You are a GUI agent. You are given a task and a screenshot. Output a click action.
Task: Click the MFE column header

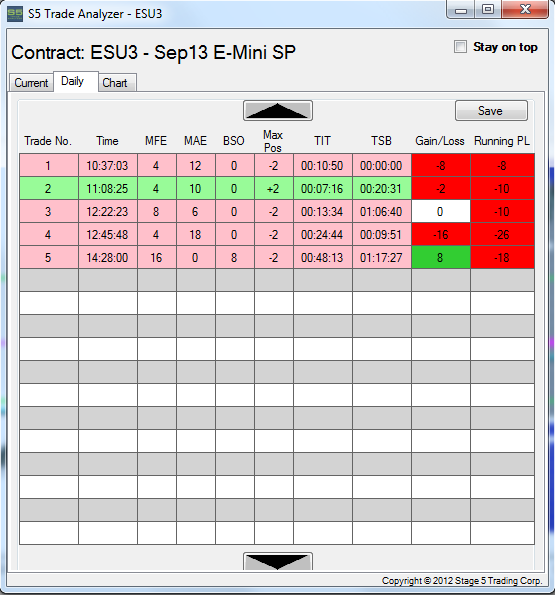[x=156, y=141]
